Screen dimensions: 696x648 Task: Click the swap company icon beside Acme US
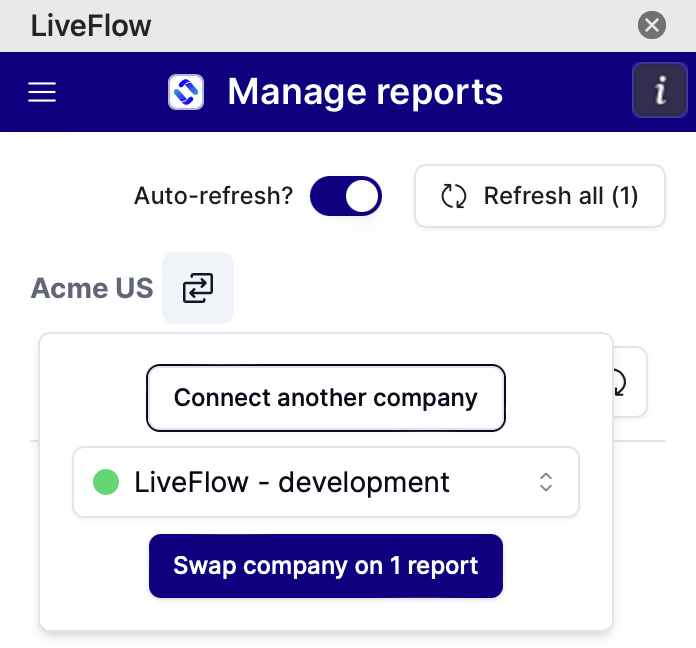pos(198,288)
